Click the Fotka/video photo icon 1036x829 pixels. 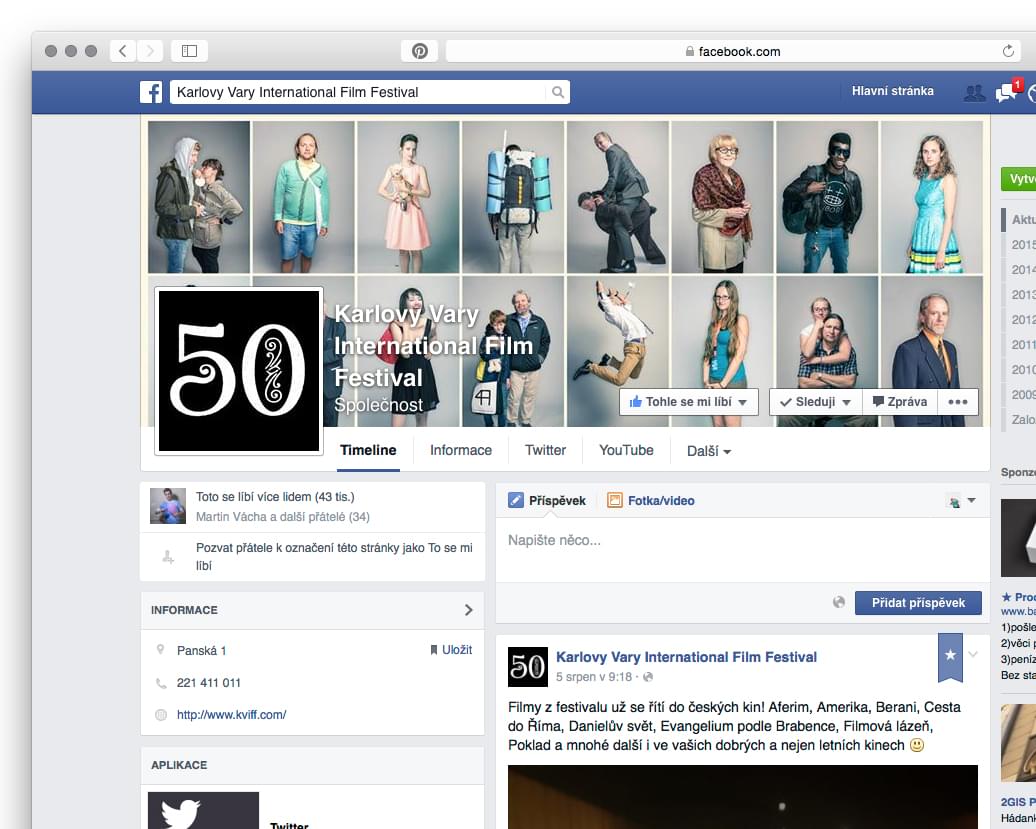614,500
